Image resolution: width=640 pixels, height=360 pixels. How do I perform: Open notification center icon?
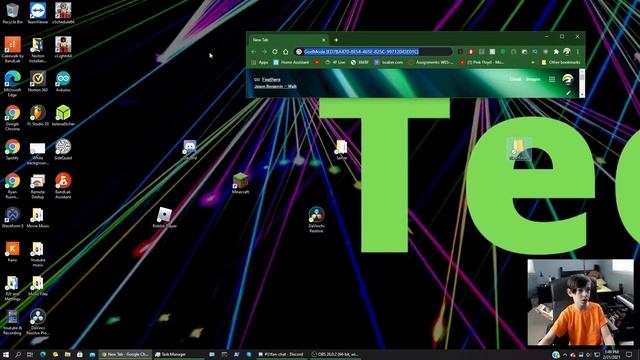[629, 354]
